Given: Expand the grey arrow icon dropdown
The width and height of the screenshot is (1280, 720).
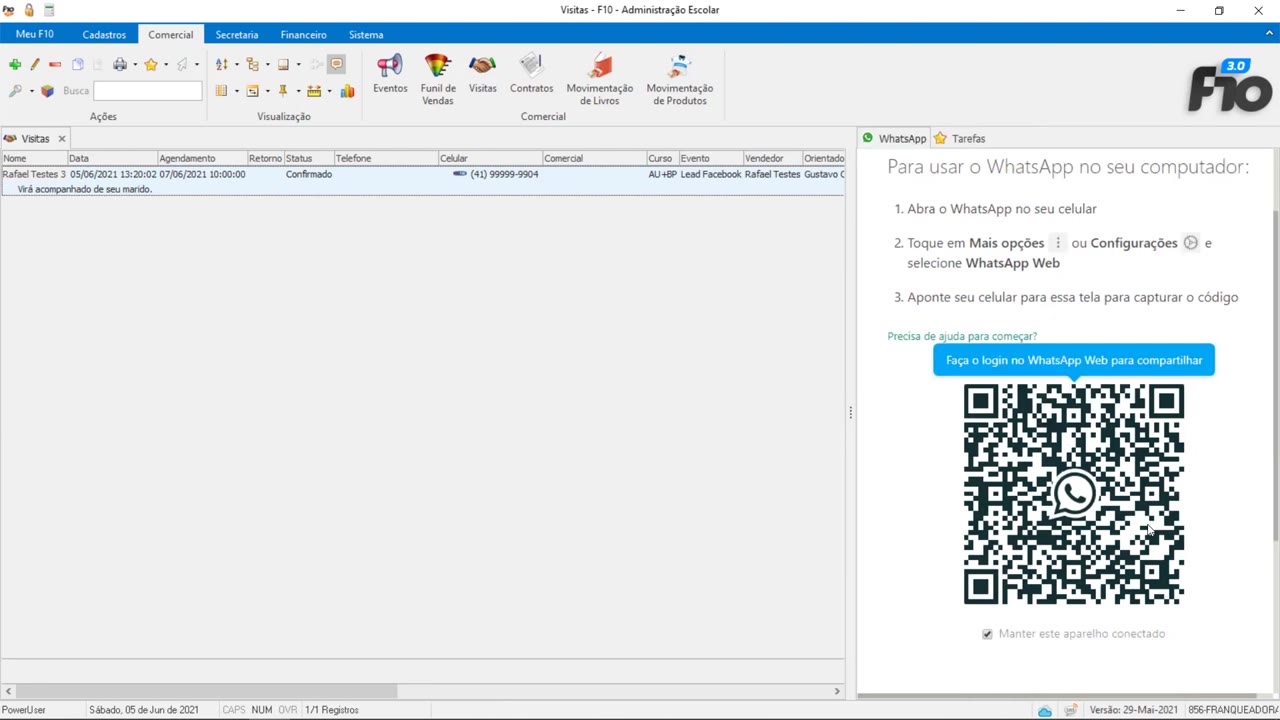Looking at the screenshot, I should click(197, 64).
